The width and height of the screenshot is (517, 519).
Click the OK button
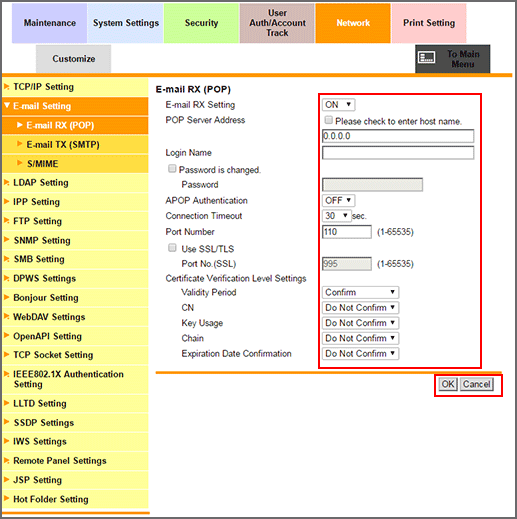coord(448,384)
